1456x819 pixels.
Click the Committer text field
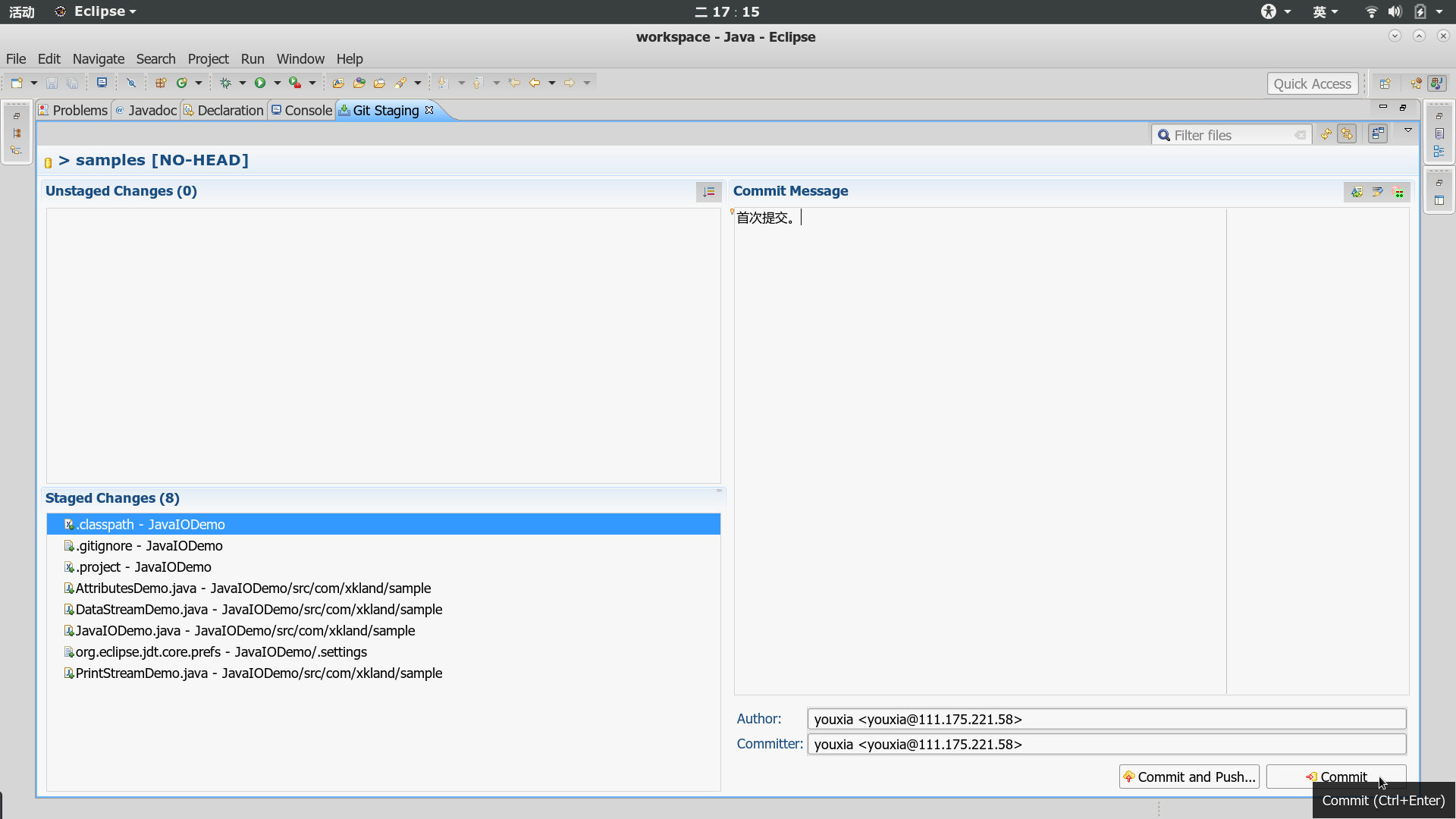point(1106,744)
